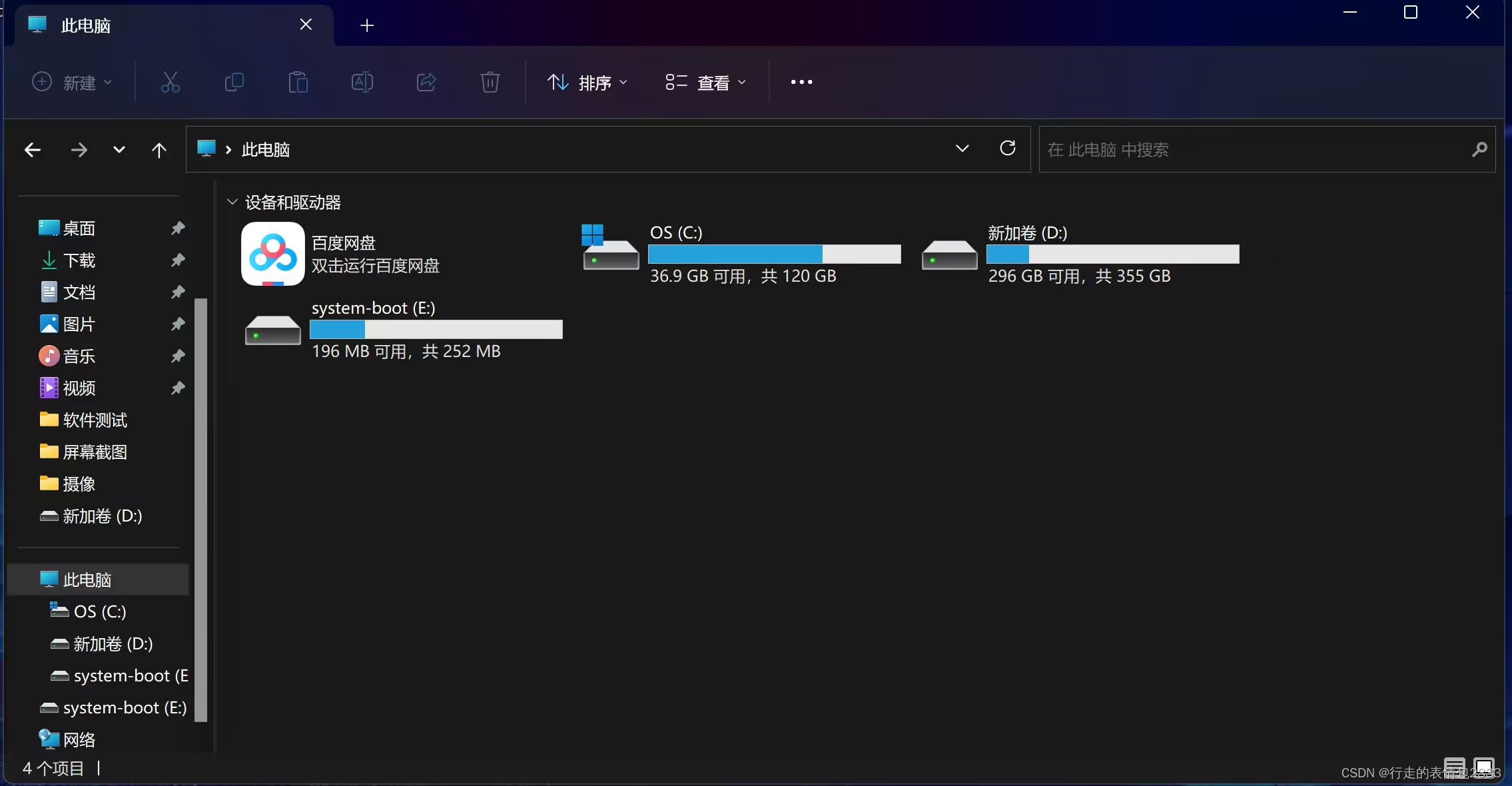Screen dimensions: 1512x786
Task: Open the 百度网盘 app icon
Action: point(273,254)
